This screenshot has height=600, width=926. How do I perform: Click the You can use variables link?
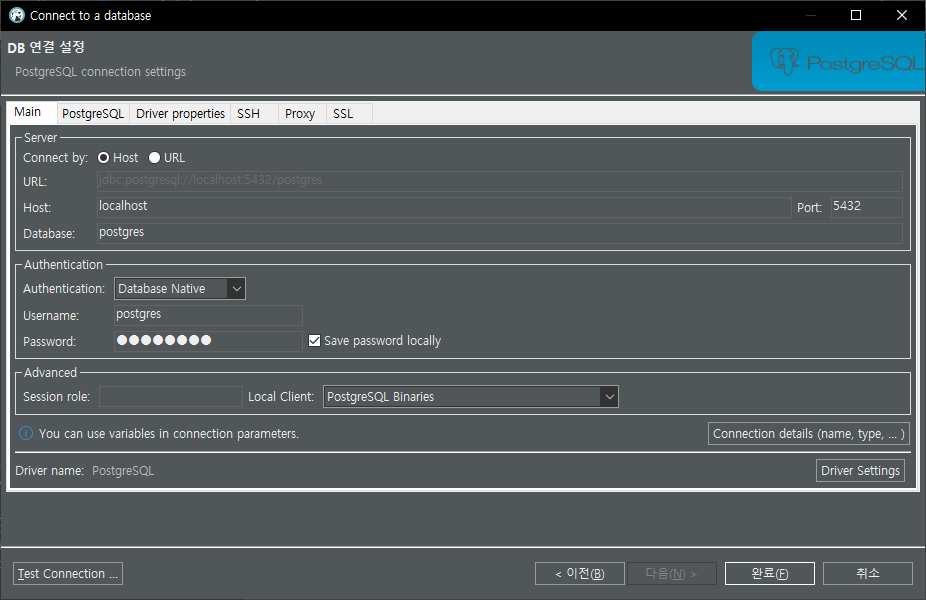[169, 433]
